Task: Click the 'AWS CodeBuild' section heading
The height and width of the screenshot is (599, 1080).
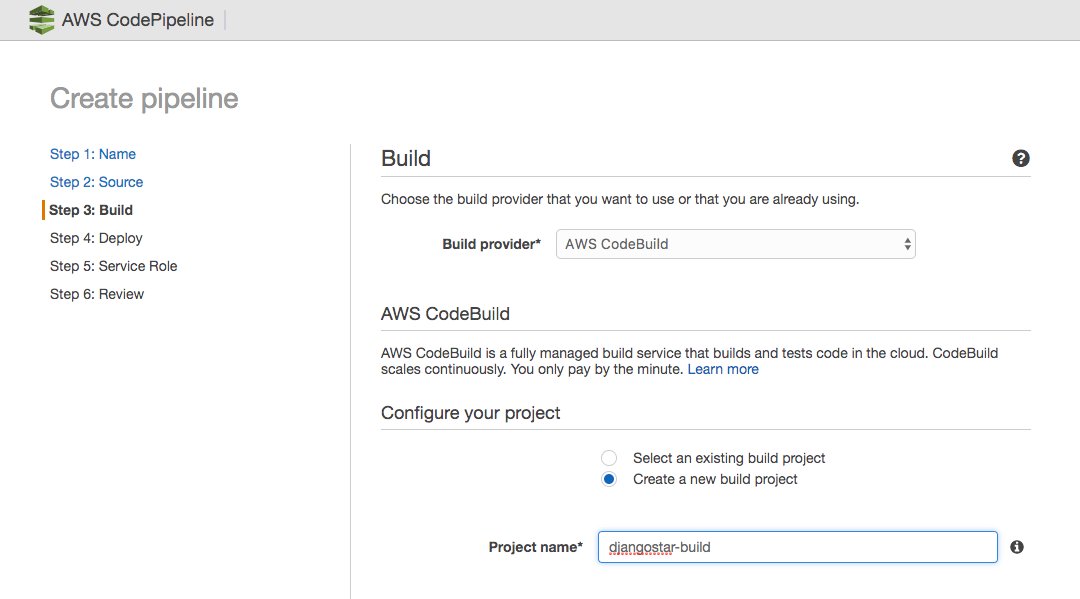Action: (445, 314)
